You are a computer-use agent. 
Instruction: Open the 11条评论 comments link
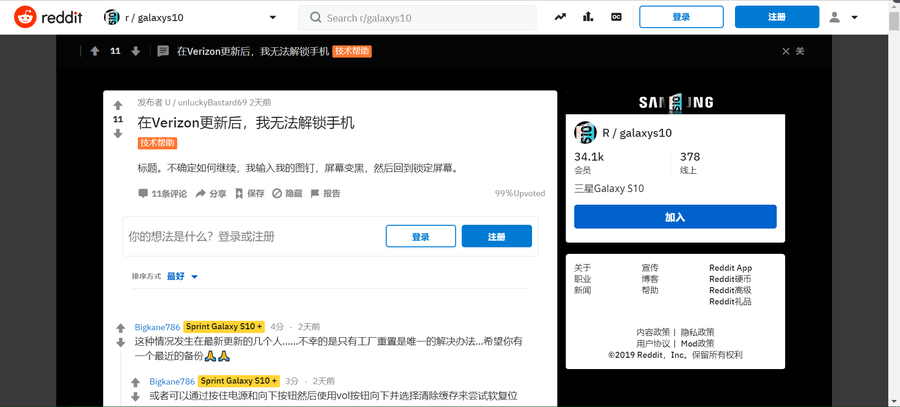[x=162, y=193]
